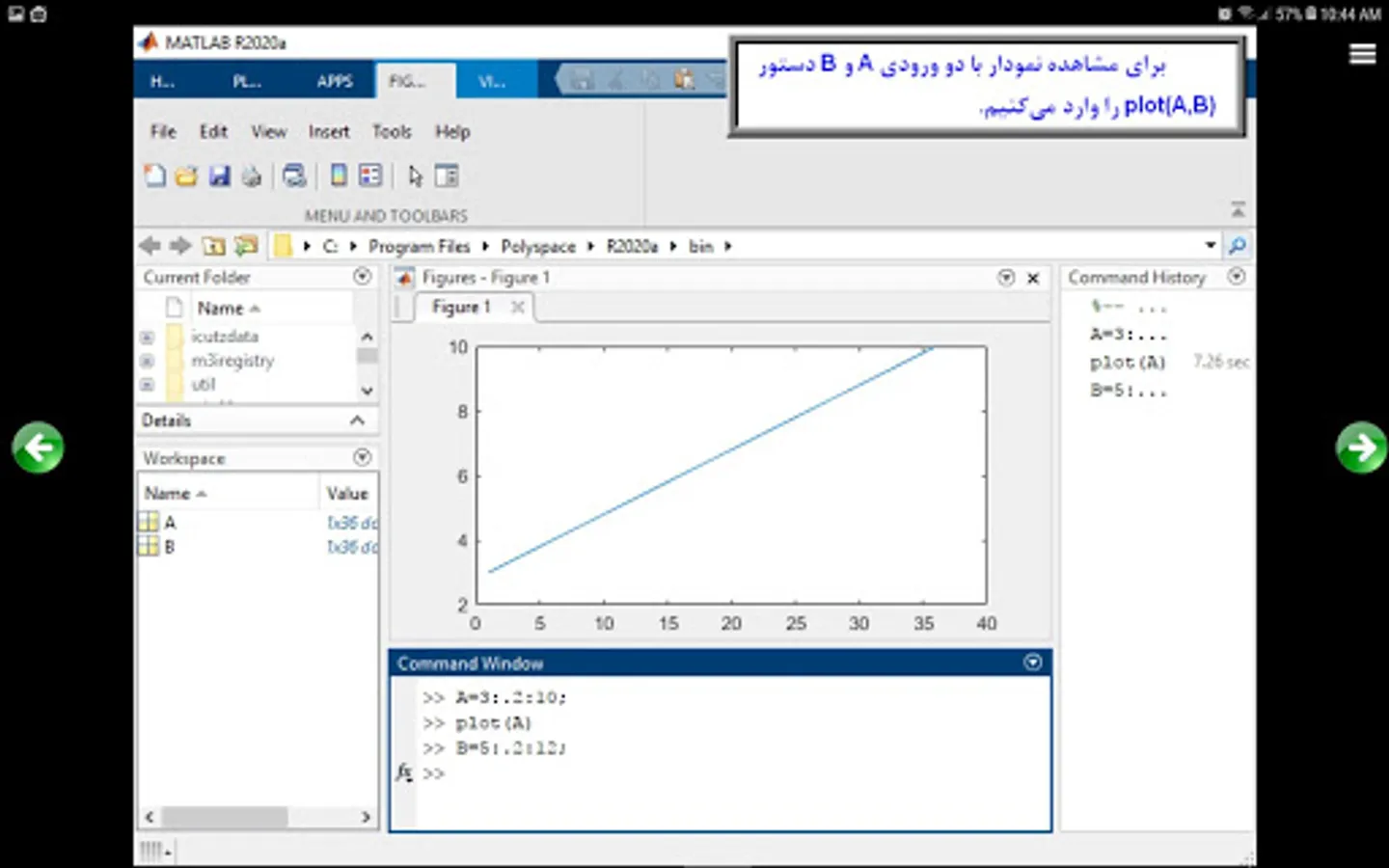Open the Help menu

tap(452, 131)
